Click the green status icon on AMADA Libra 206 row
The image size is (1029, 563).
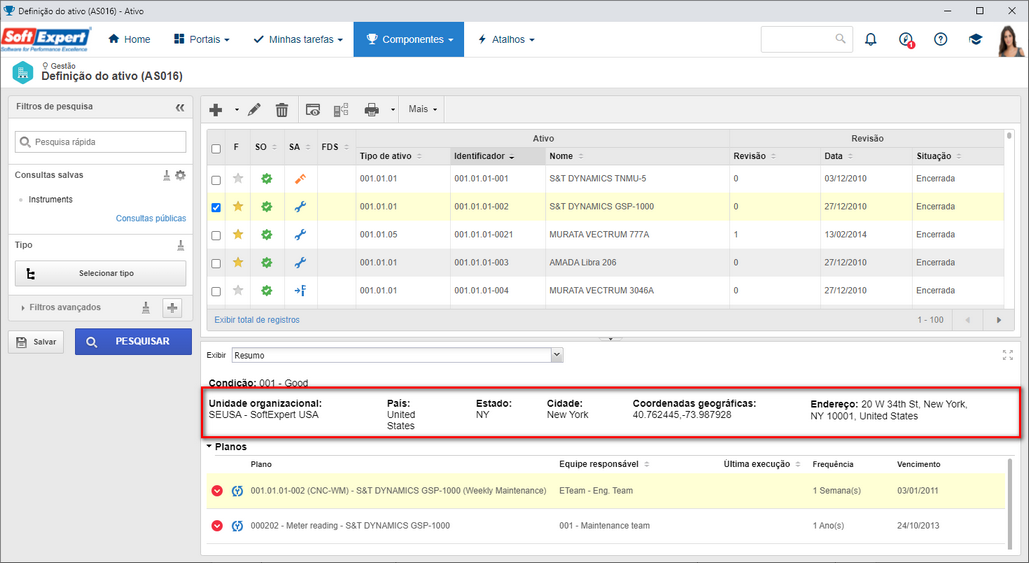[266, 262]
